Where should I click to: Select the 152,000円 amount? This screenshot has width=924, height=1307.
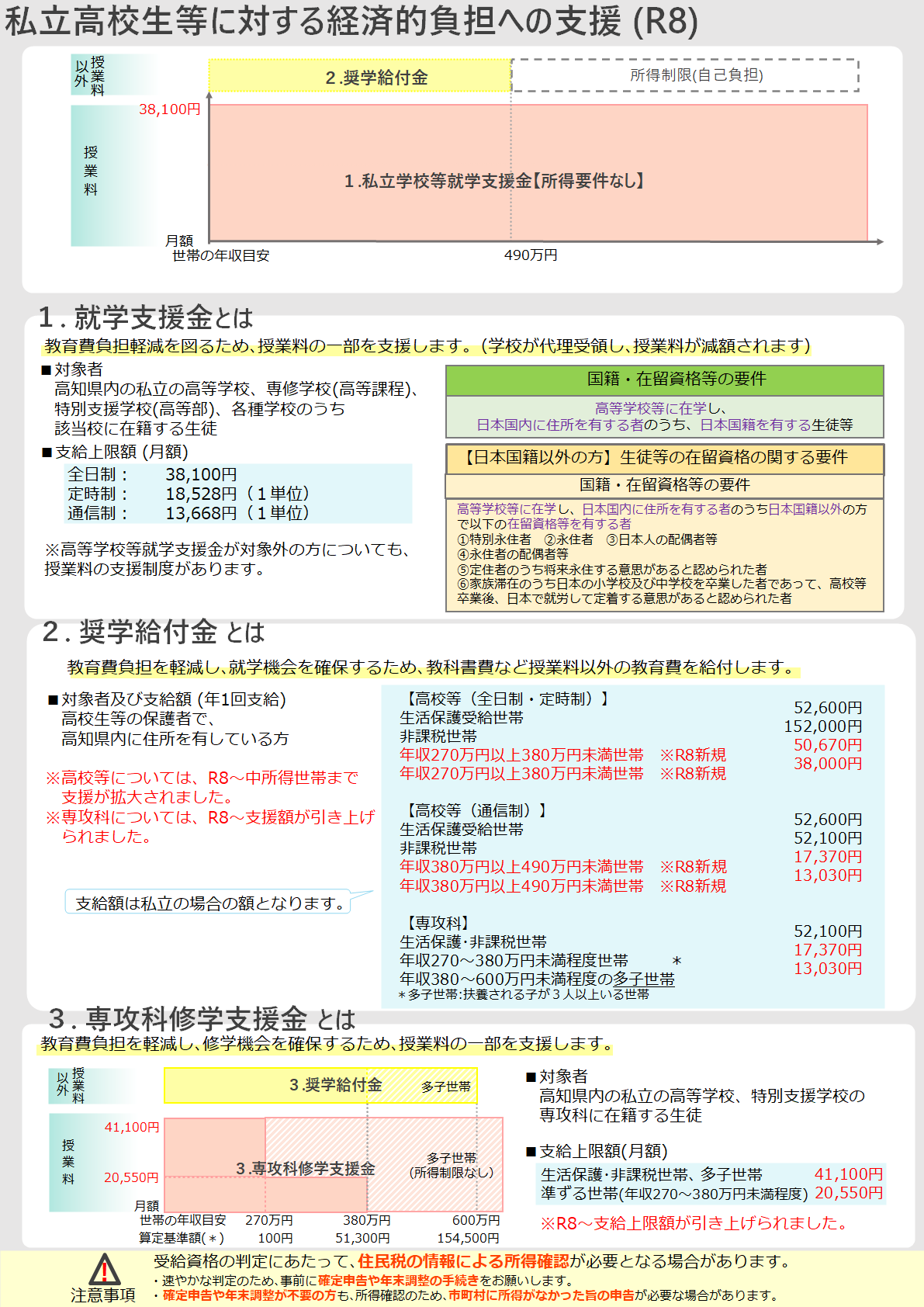pos(822,726)
